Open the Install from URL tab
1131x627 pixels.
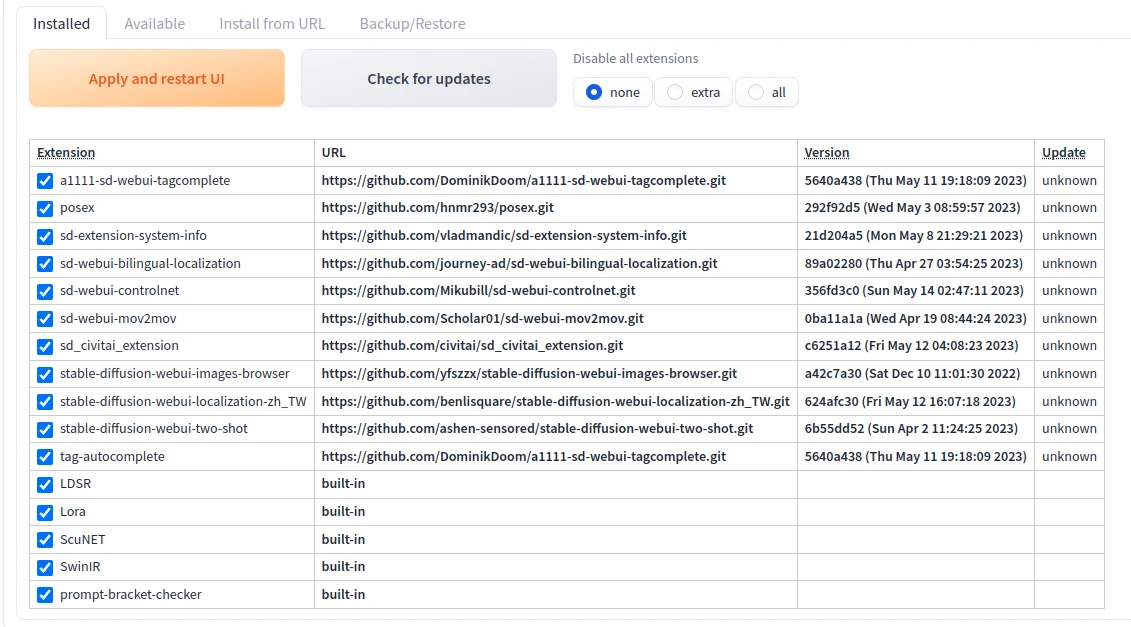point(271,23)
